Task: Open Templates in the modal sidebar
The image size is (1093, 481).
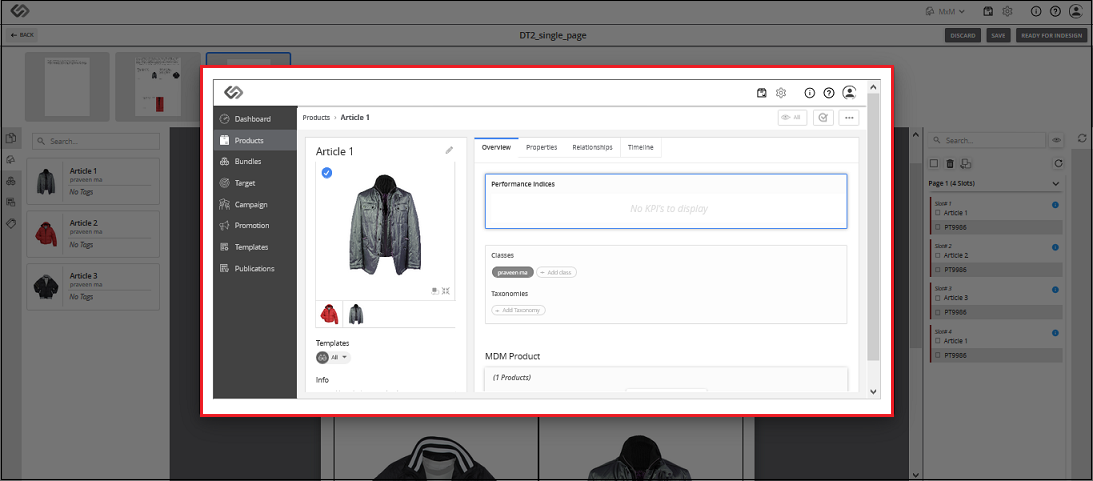Action: [x=254, y=247]
